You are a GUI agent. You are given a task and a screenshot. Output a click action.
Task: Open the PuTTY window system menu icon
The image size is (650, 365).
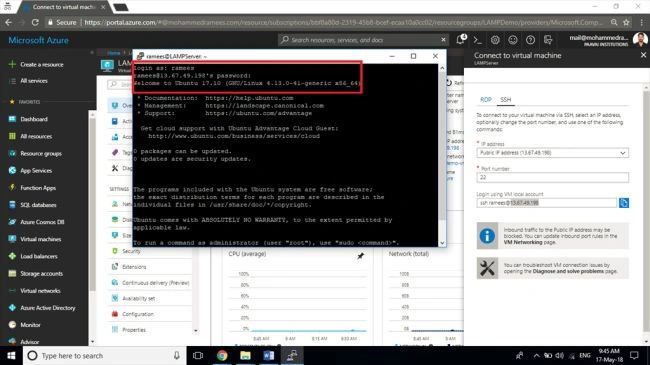[140, 56]
